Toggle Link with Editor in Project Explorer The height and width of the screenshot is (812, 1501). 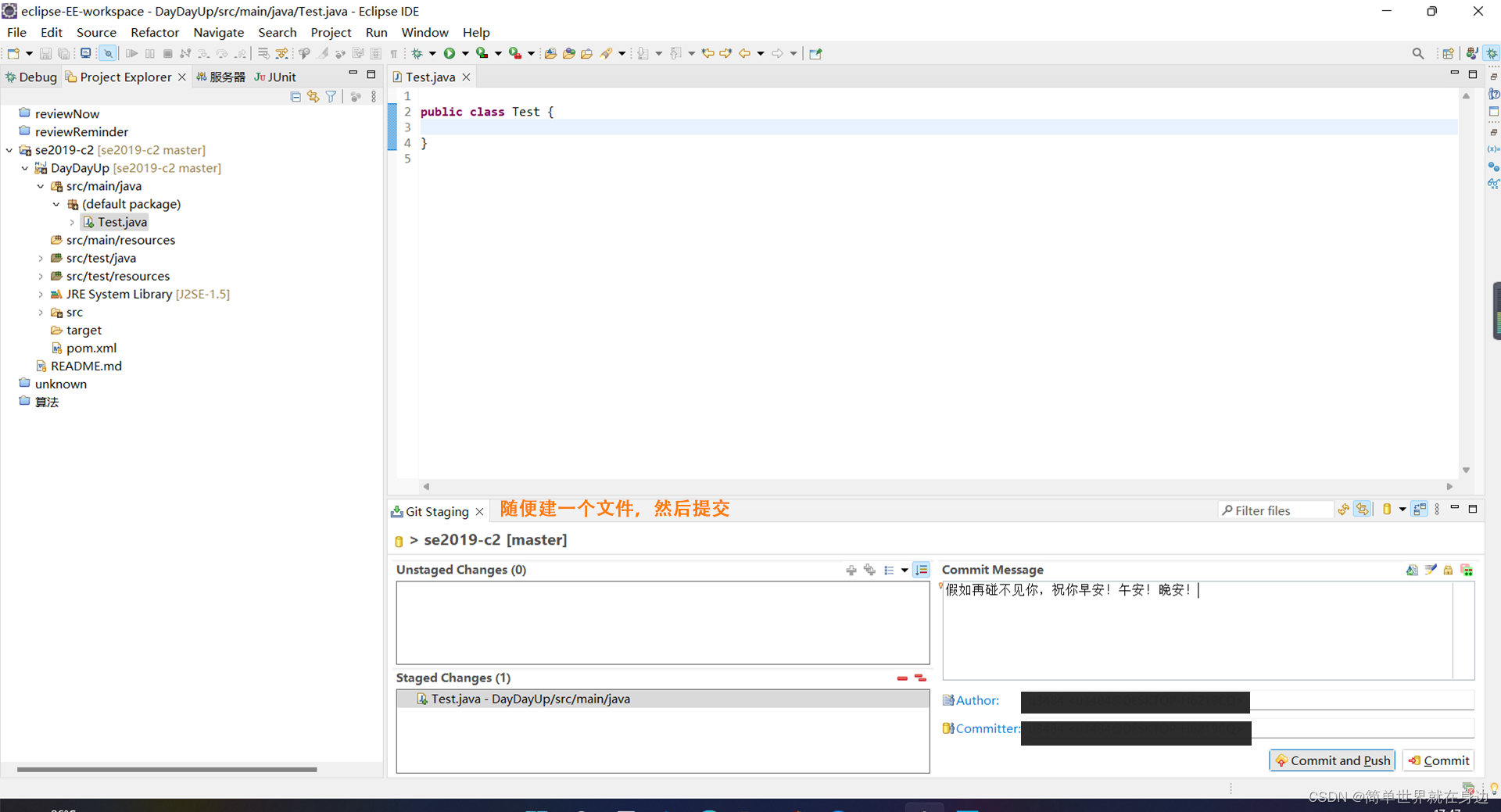[x=313, y=96]
